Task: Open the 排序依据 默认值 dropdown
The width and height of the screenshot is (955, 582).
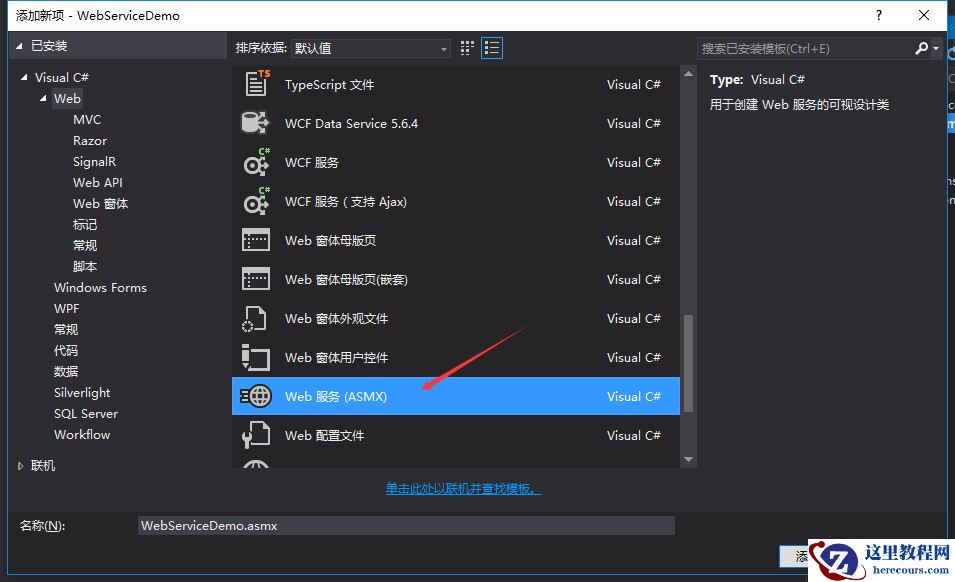Action: click(371, 48)
